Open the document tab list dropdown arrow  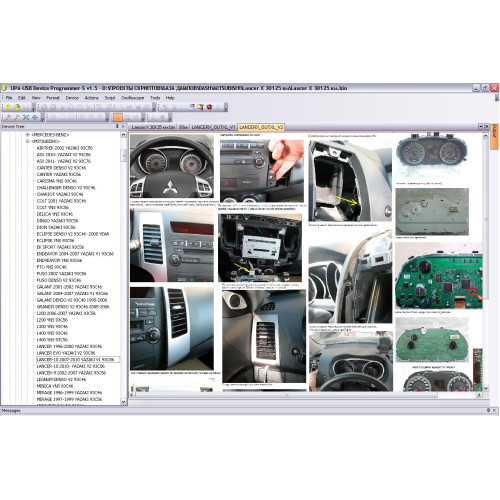coord(480,126)
